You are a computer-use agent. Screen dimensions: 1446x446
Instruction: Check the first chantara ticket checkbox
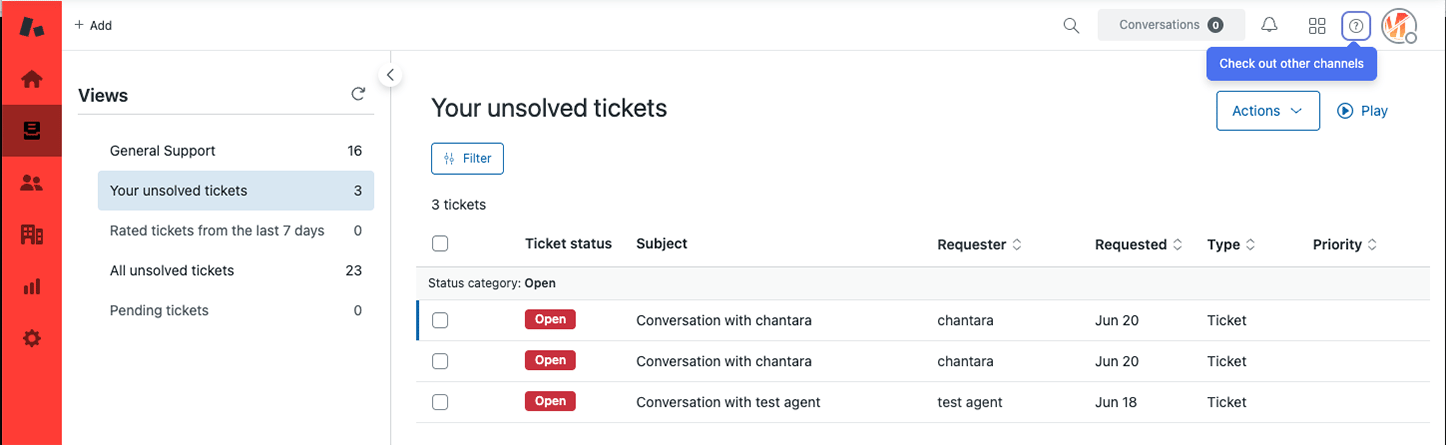coord(440,321)
